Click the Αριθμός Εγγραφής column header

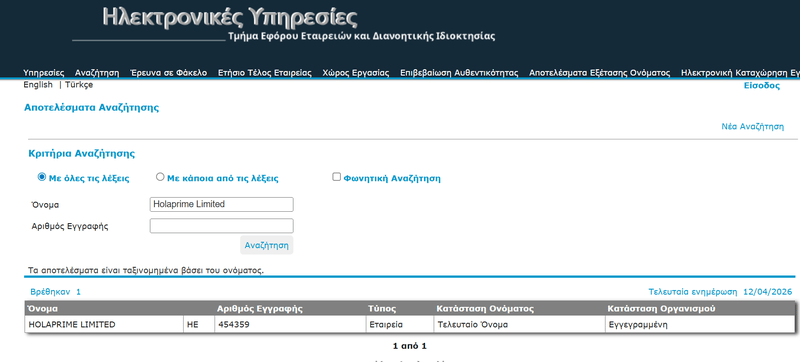260,309
